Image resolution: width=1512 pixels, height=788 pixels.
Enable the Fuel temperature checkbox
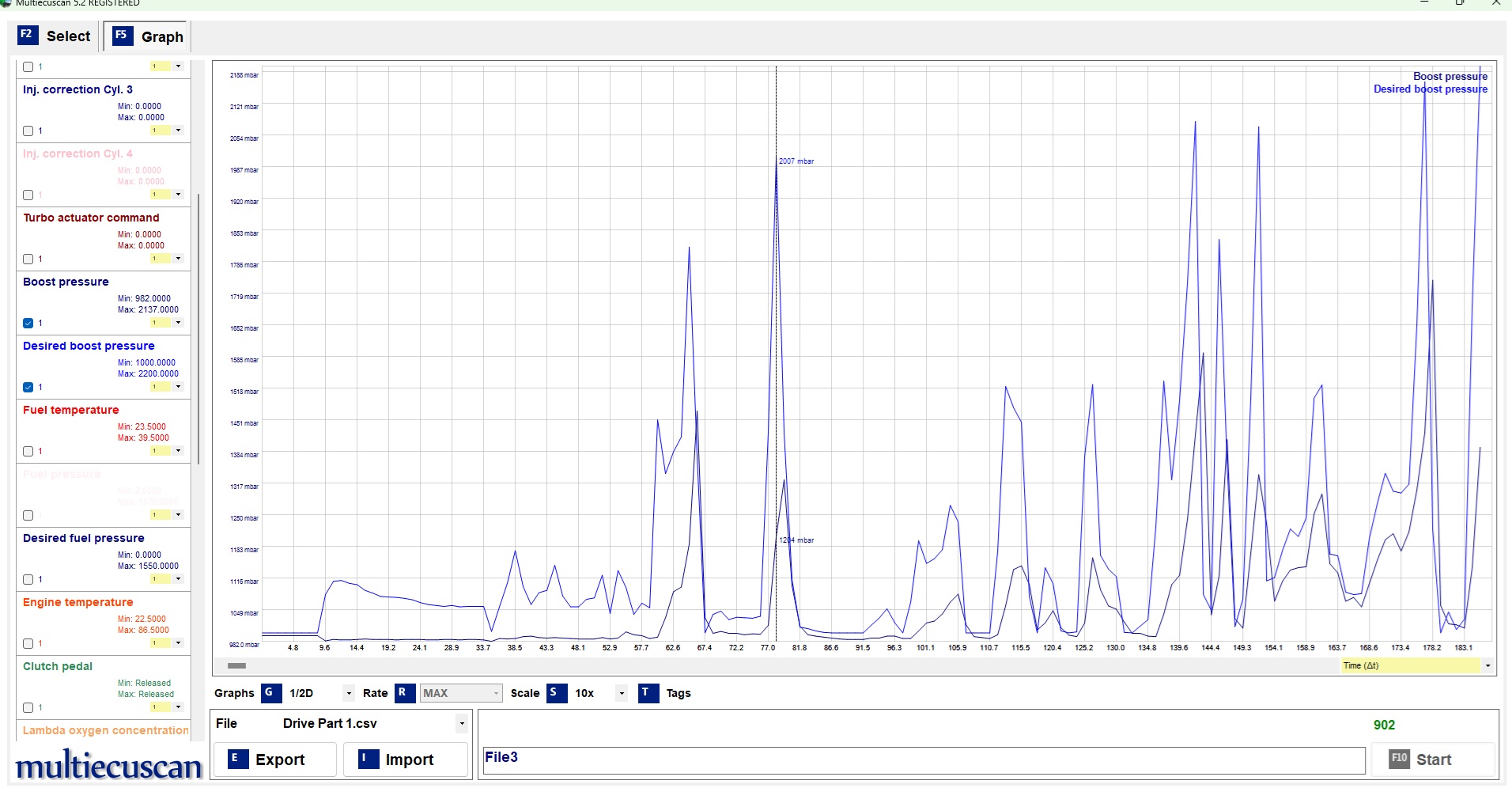coord(28,451)
